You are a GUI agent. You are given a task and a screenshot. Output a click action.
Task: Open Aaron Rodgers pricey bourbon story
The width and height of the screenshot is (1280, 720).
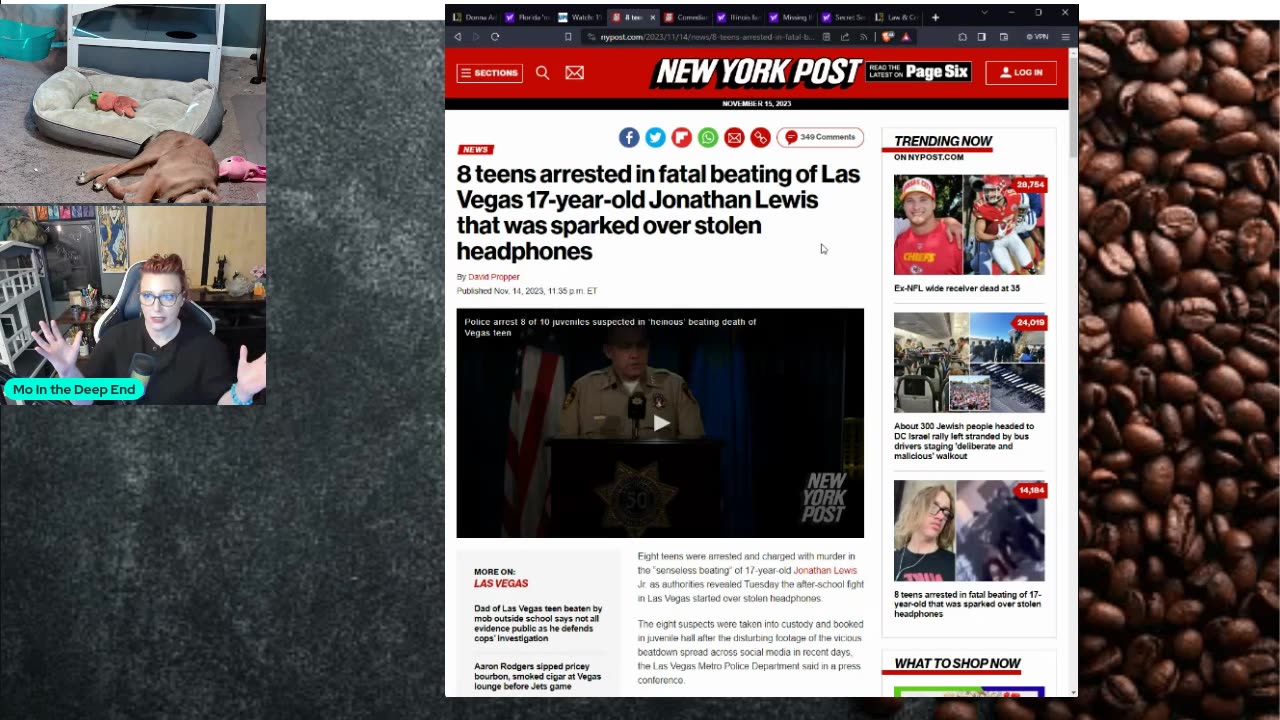[538, 676]
